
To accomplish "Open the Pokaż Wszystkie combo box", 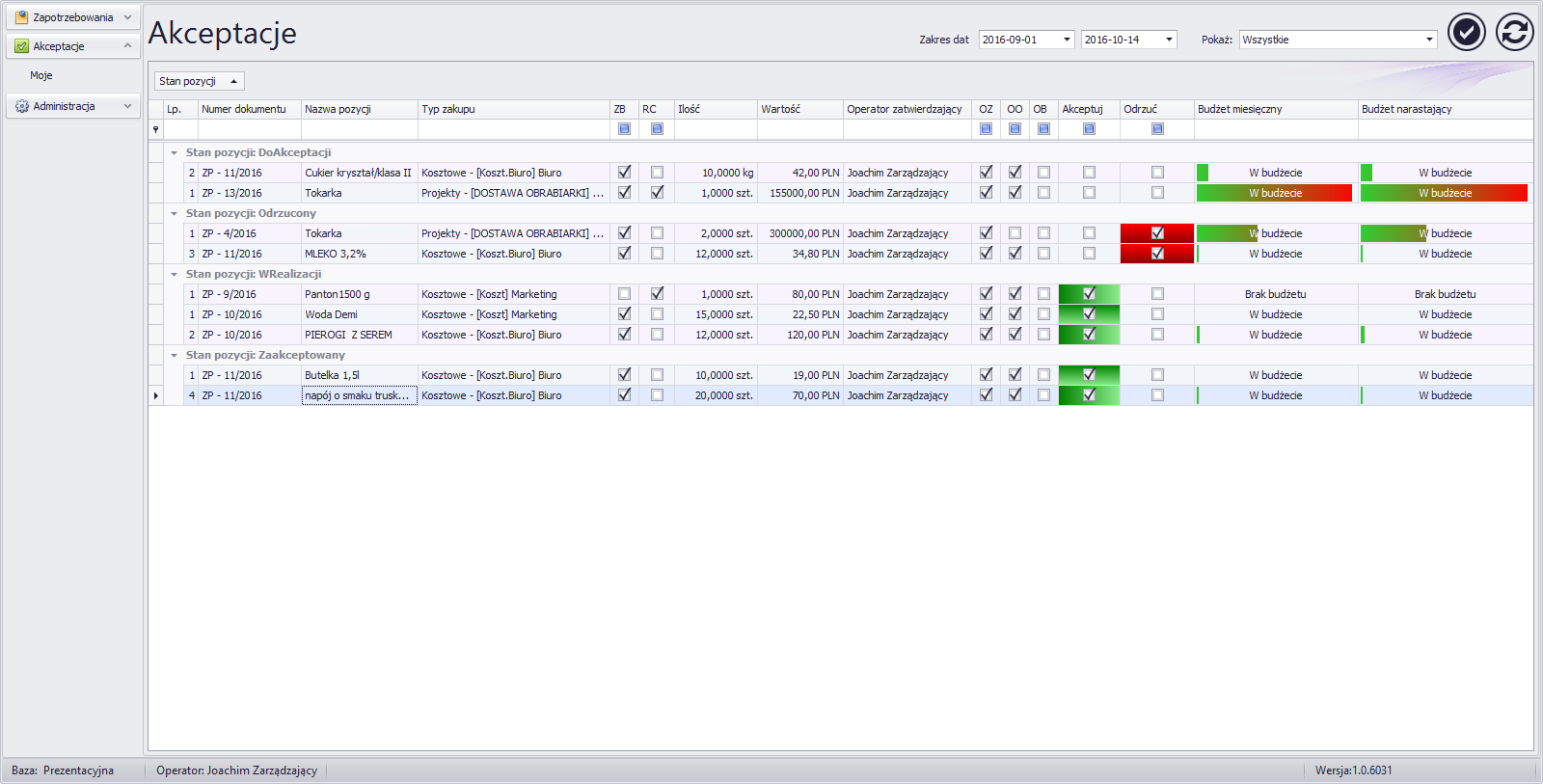I will 1338,40.
